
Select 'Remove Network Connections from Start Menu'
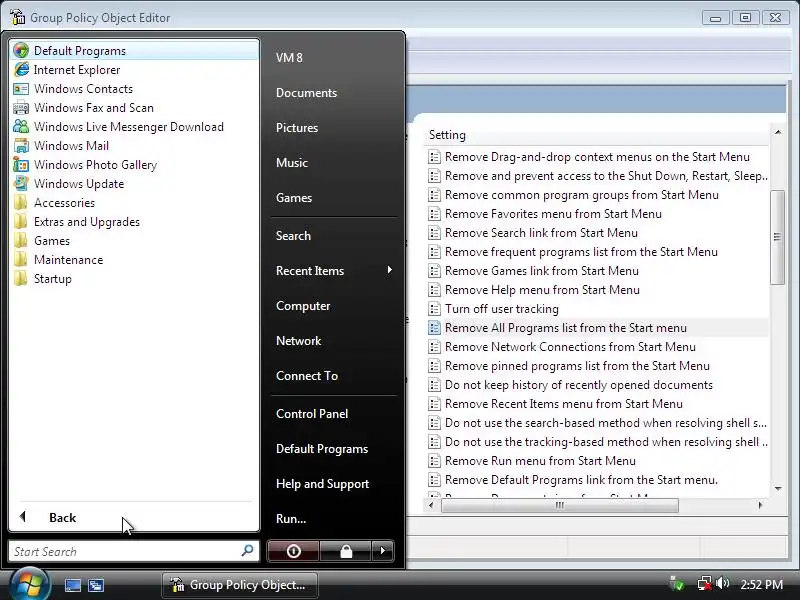(570, 347)
